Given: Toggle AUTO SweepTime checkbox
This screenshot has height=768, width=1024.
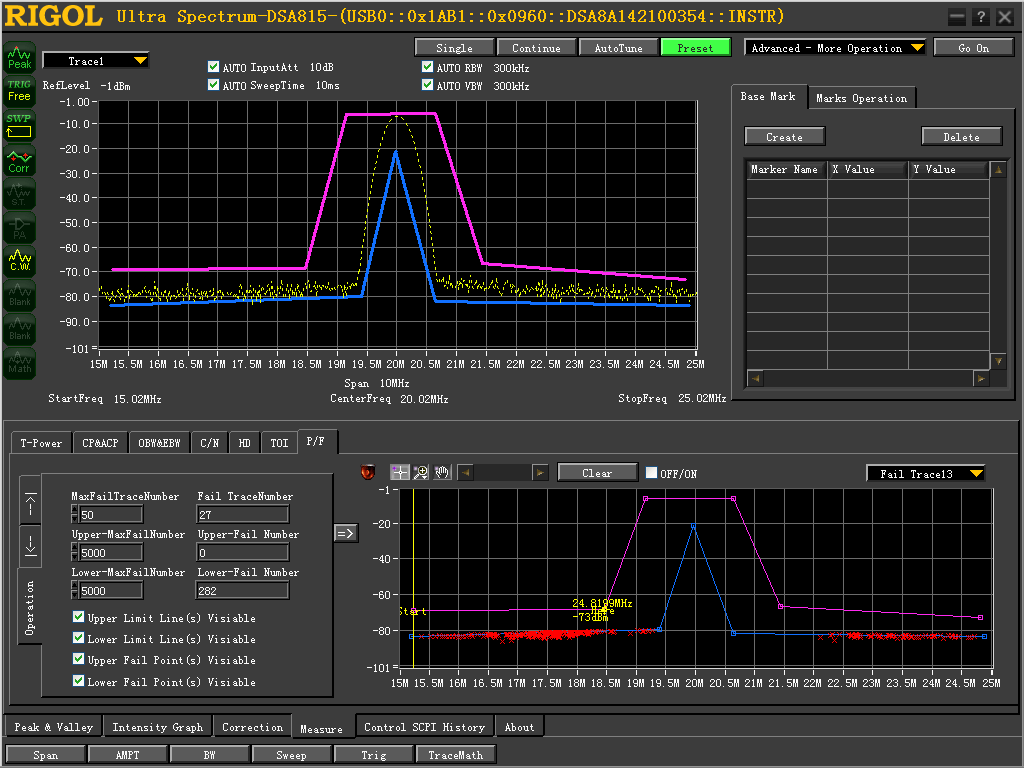Looking at the screenshot, I should coord(213,85).
